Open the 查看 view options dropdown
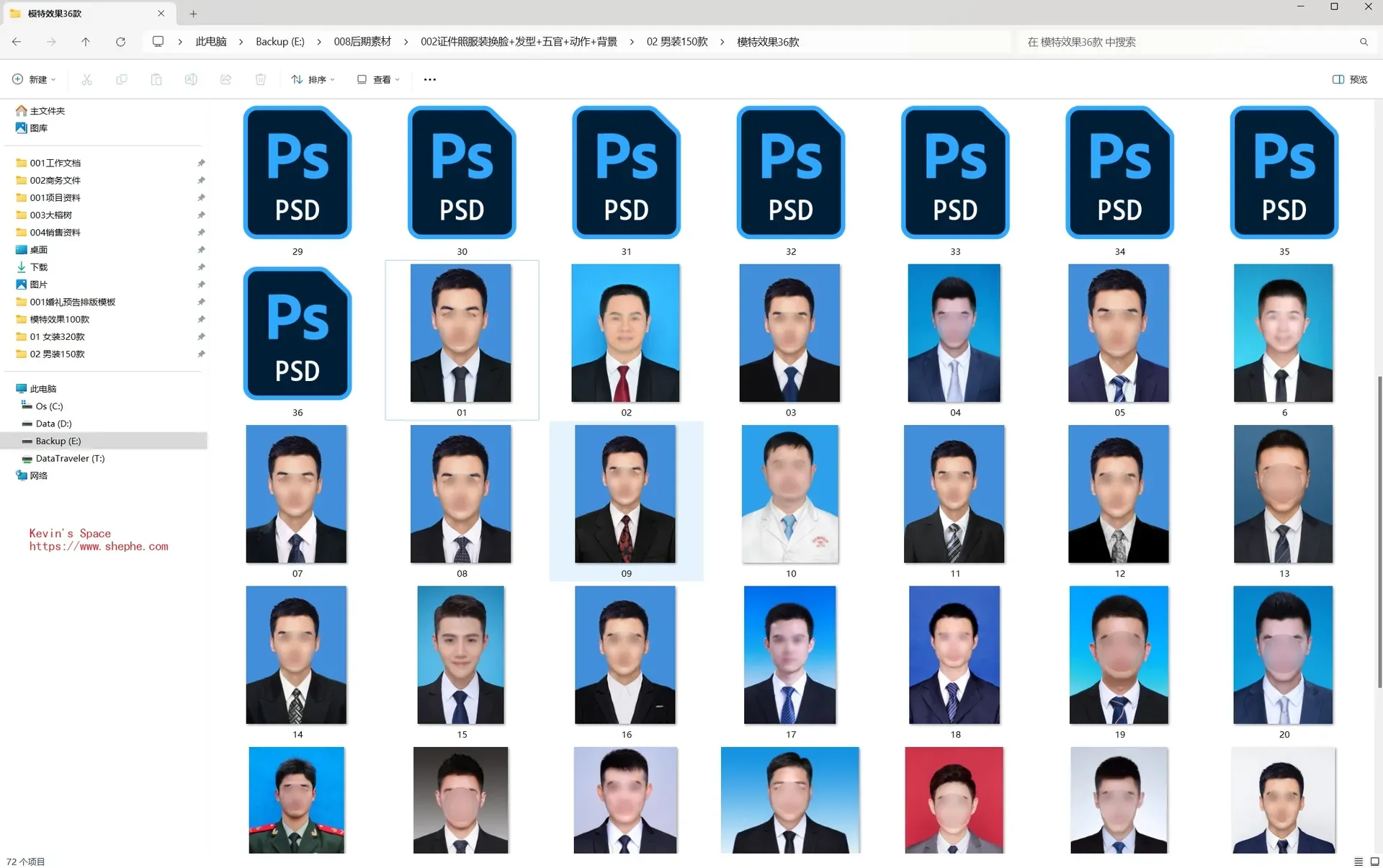The width and height of the screenshot is (1383, 868). click(x=377, y=79)
